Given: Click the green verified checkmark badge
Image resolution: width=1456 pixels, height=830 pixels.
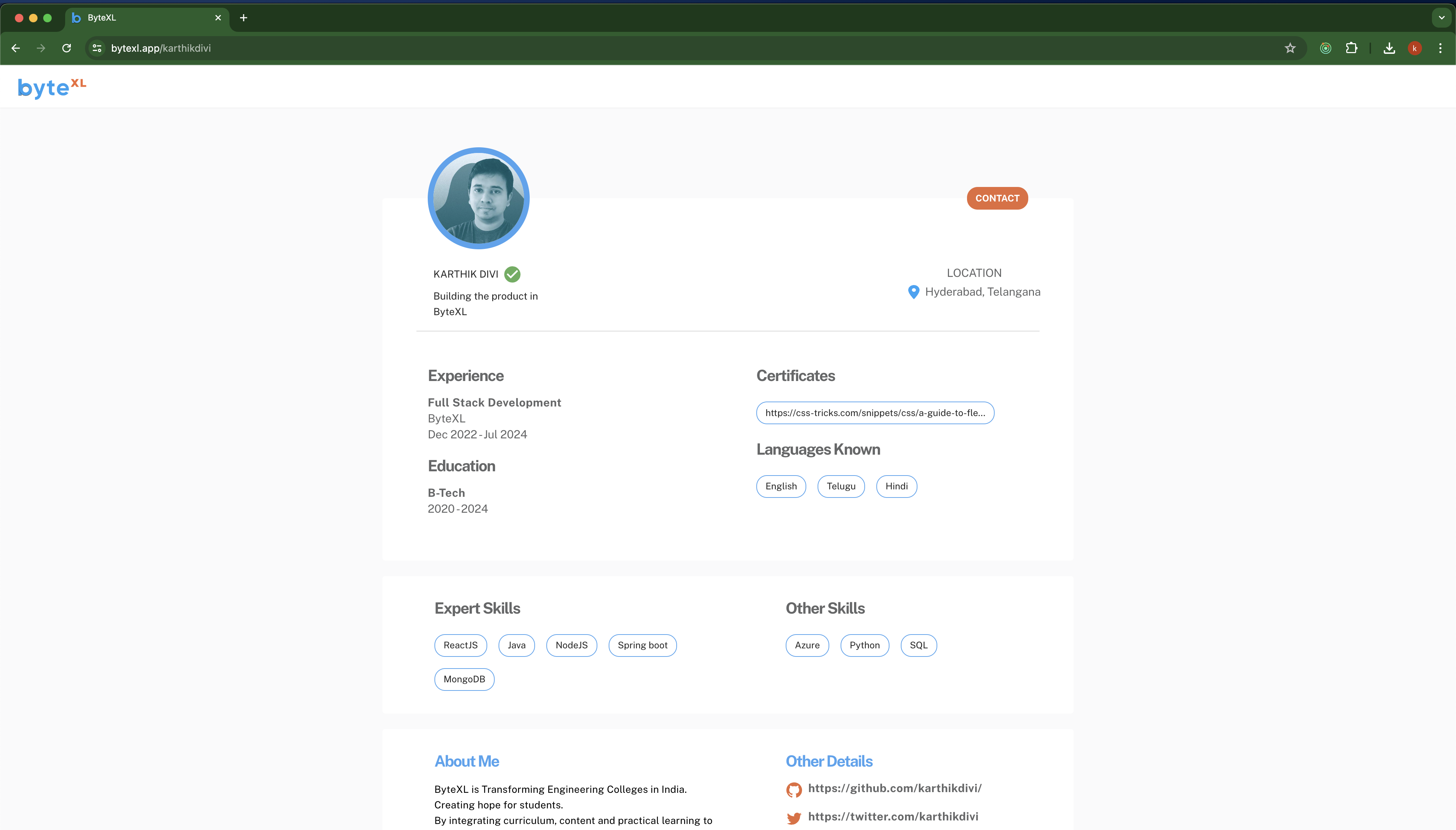Looking at the screenshot, I should click(x=512, y=274).
